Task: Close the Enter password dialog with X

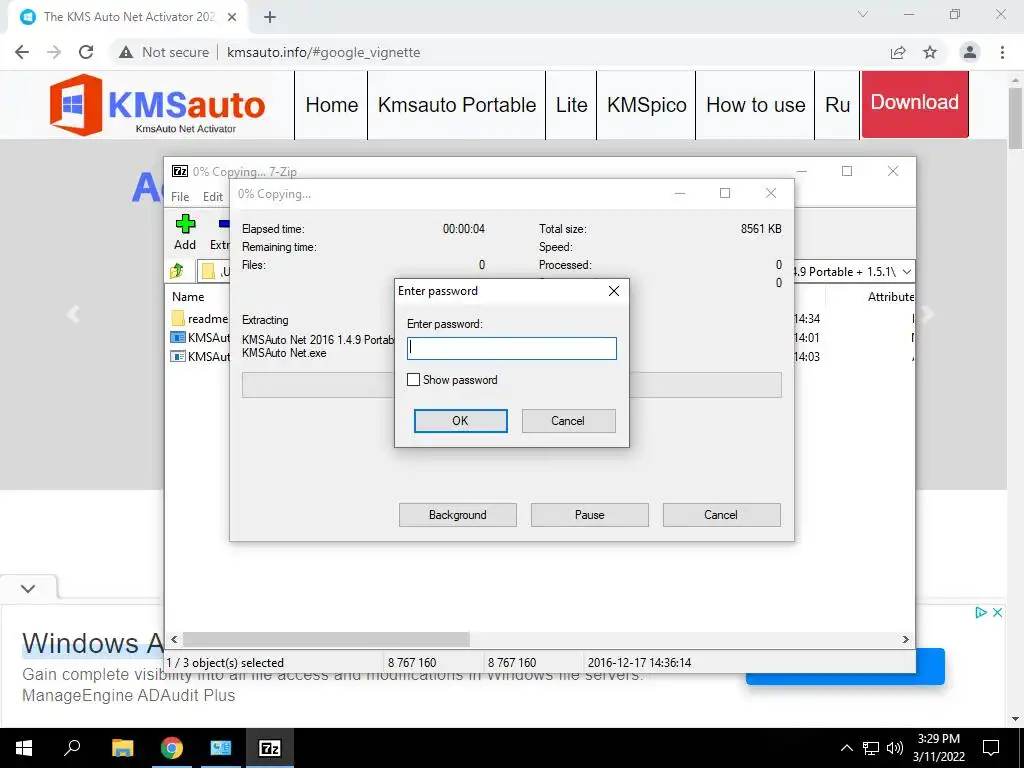Action: 614,291
